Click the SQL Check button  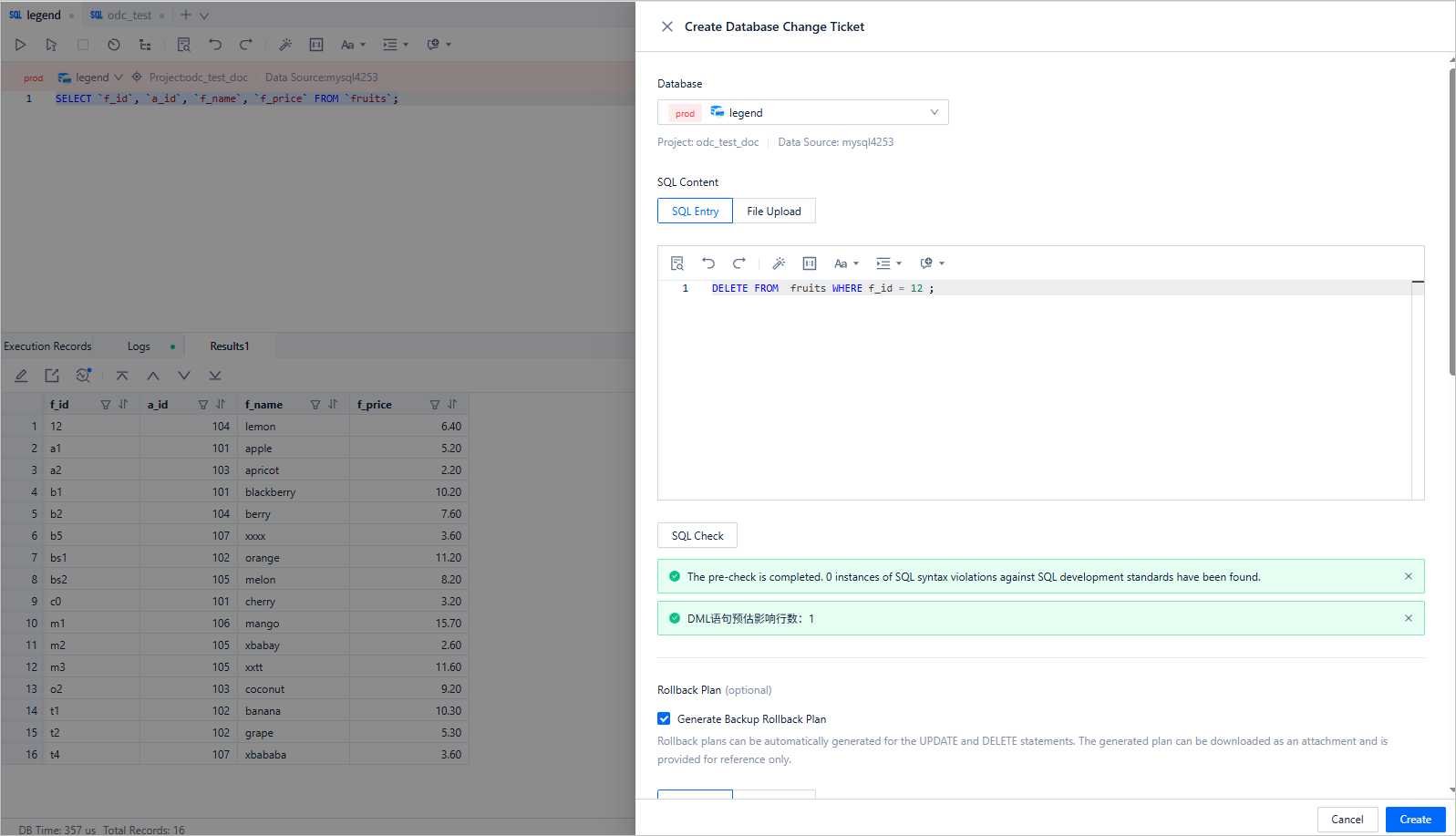pos(697,536)
